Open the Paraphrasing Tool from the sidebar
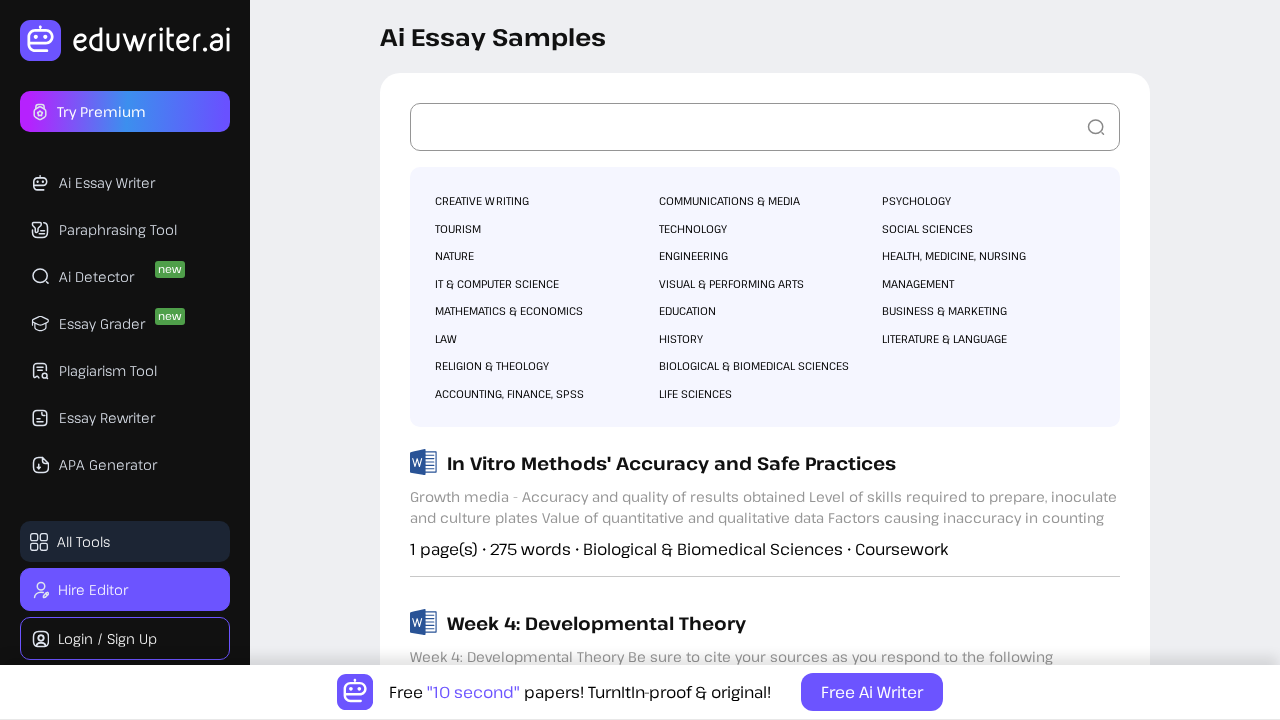Image resolution: width=1280 pixels, height=720 pixels. coord(39,230)
